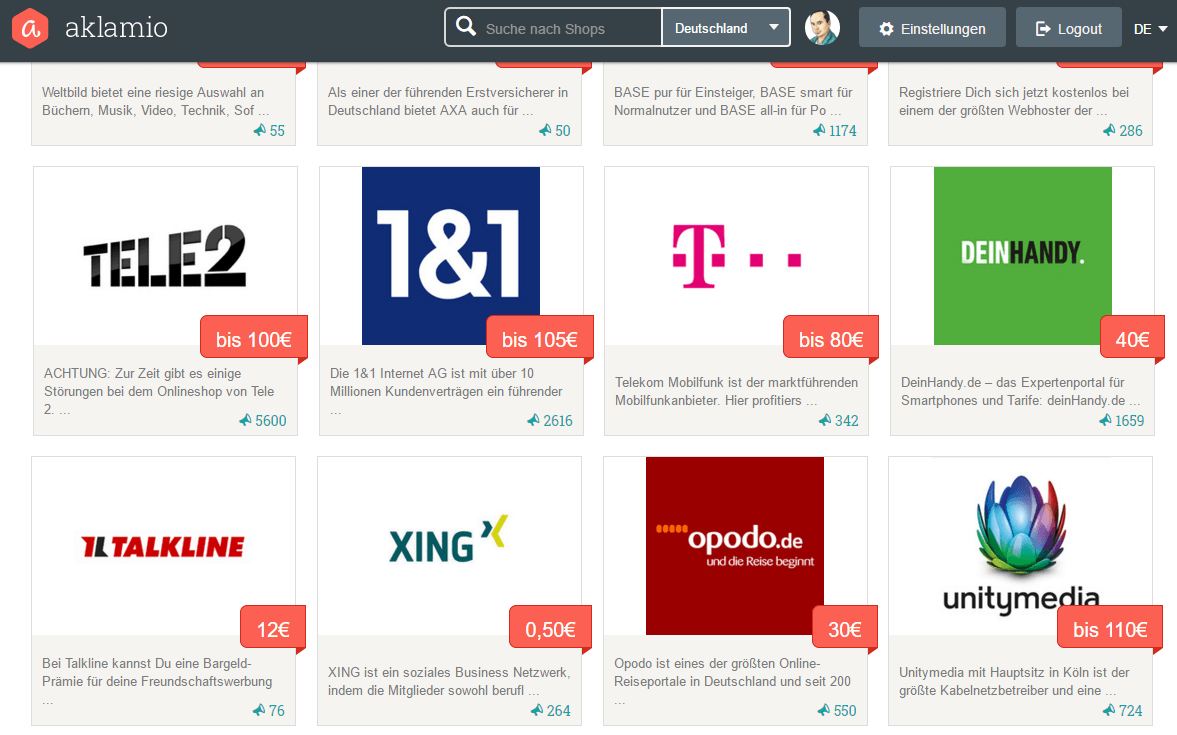Image resolution: width=1177 pixels, height=735 pixels.
Task: Open the Deutschland country dropdown
Action: pyautogui.click(x=726, y=28)
